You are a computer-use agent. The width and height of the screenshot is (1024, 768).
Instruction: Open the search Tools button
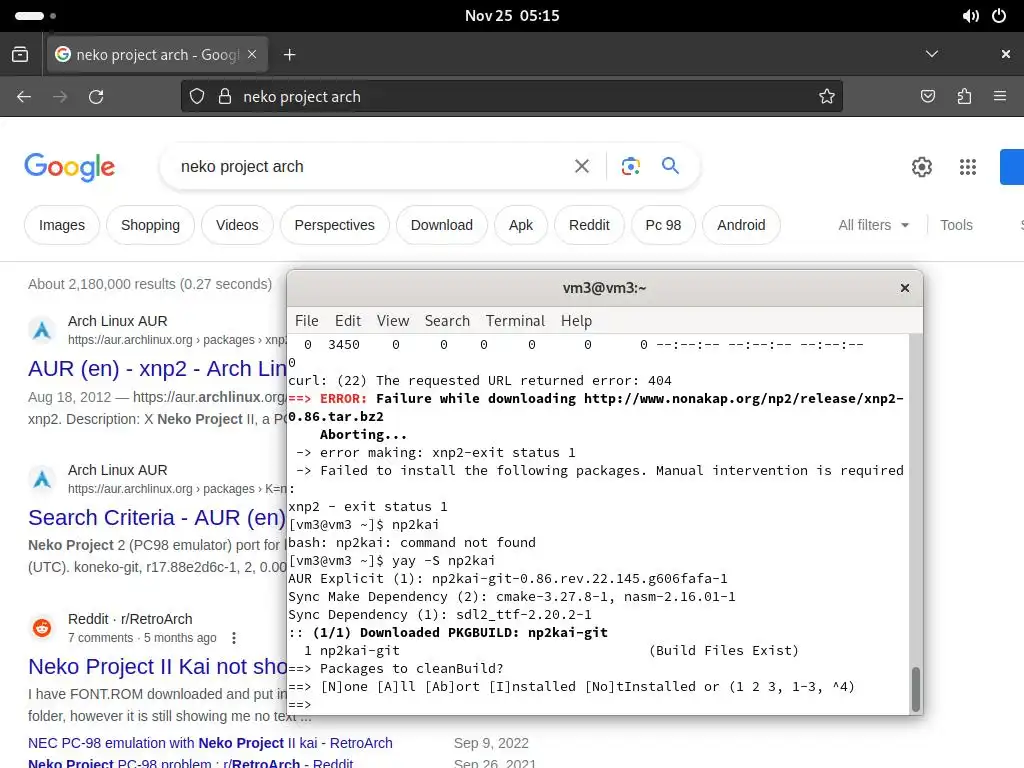[956, 225]
